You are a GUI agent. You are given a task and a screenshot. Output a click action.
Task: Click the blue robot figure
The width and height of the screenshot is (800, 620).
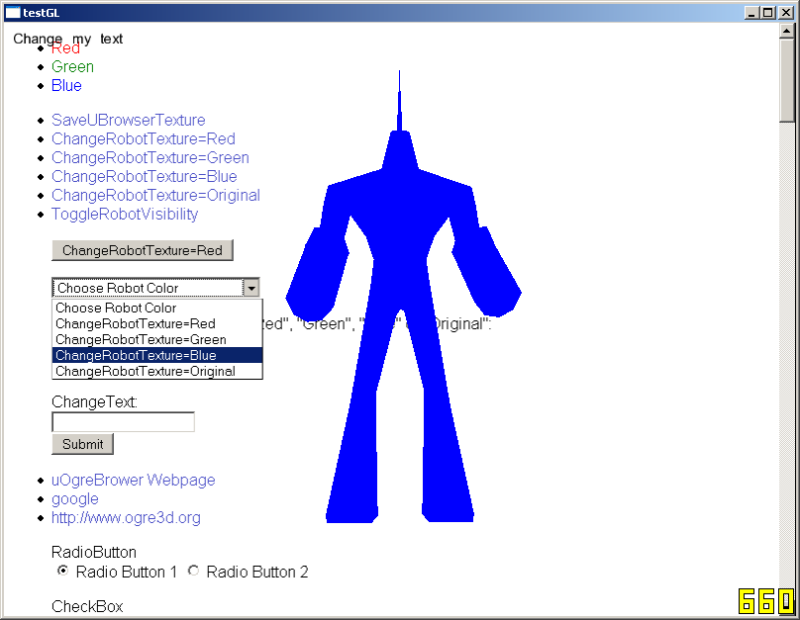tap(402, 296)
